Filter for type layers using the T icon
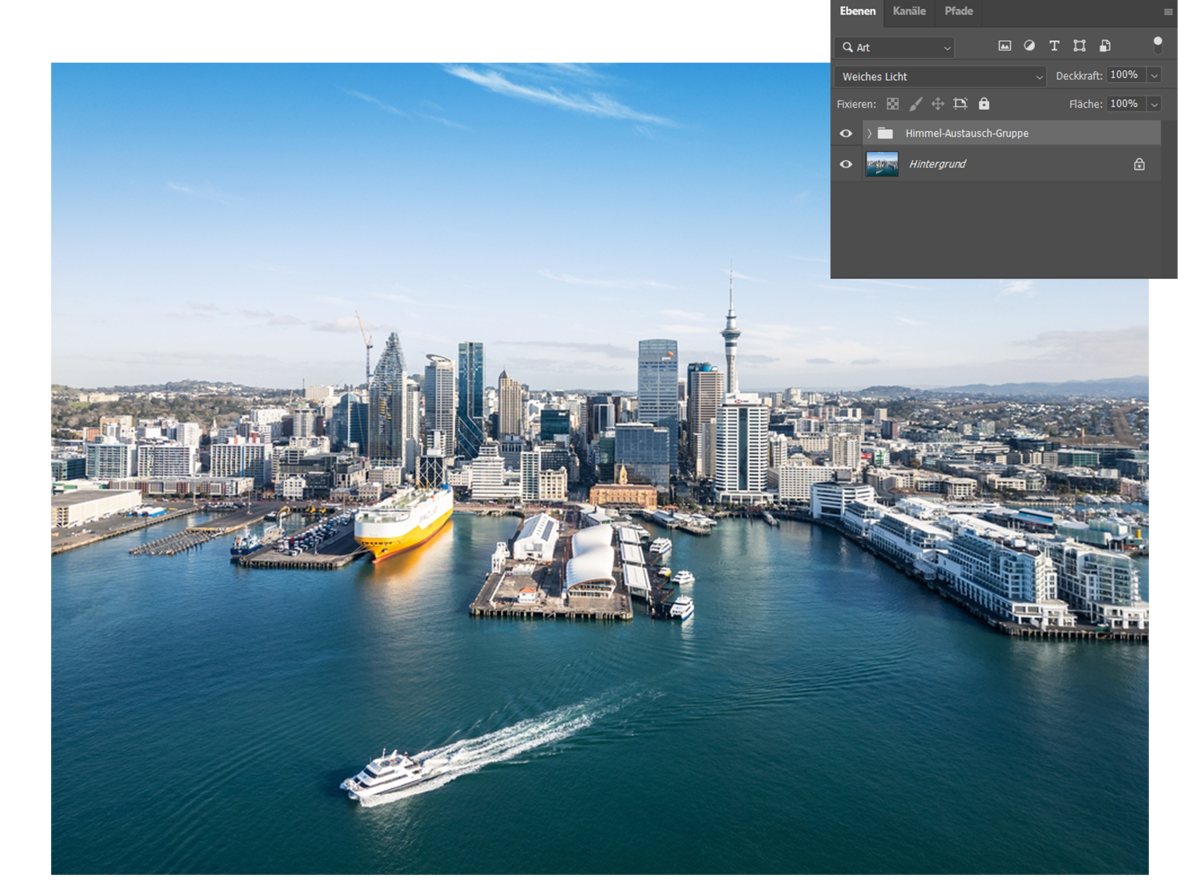Image resolution: width=1200 pixels, height=896 pixels. 1054,45
